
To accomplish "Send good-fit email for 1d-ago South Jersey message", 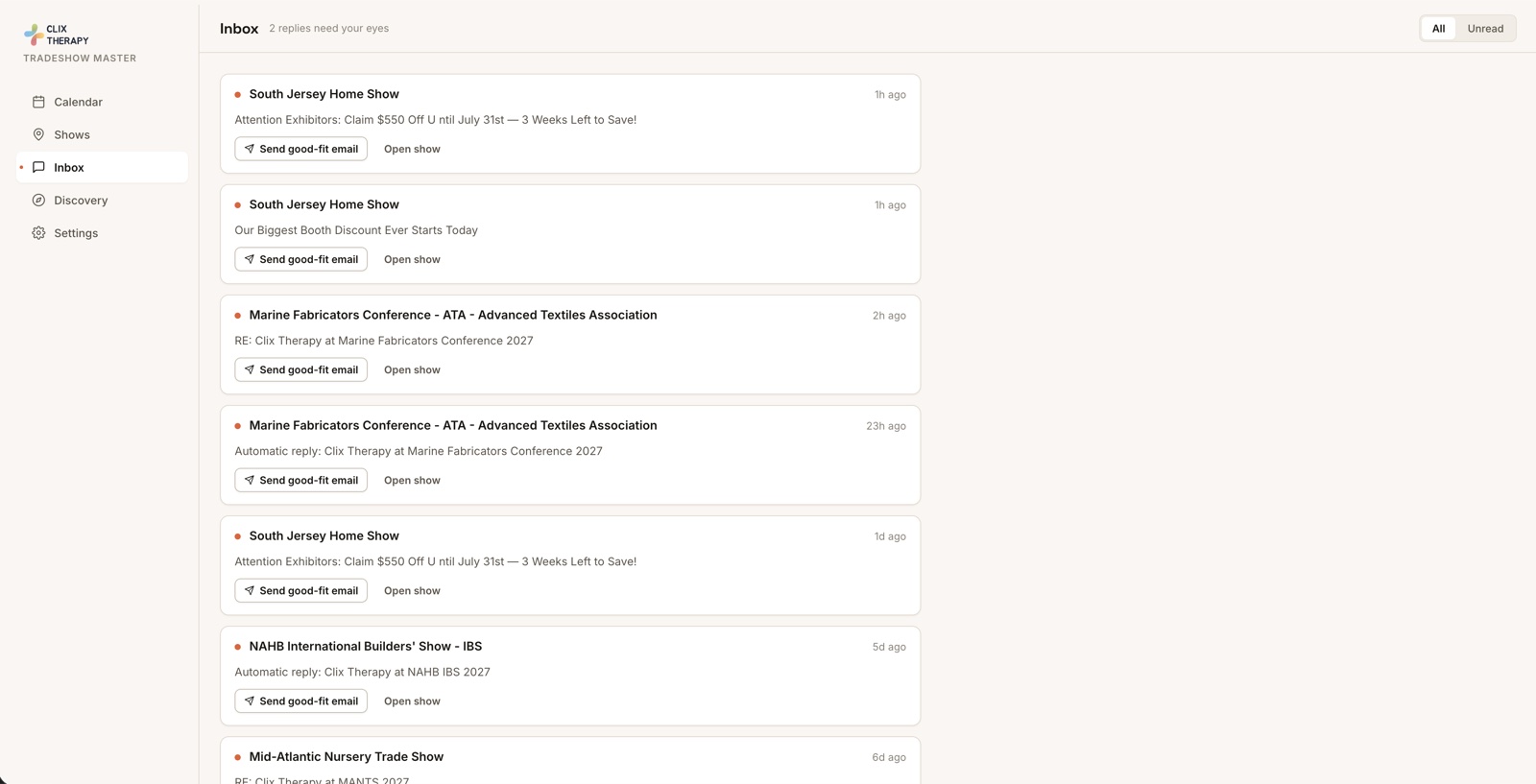I will point(301,590).
